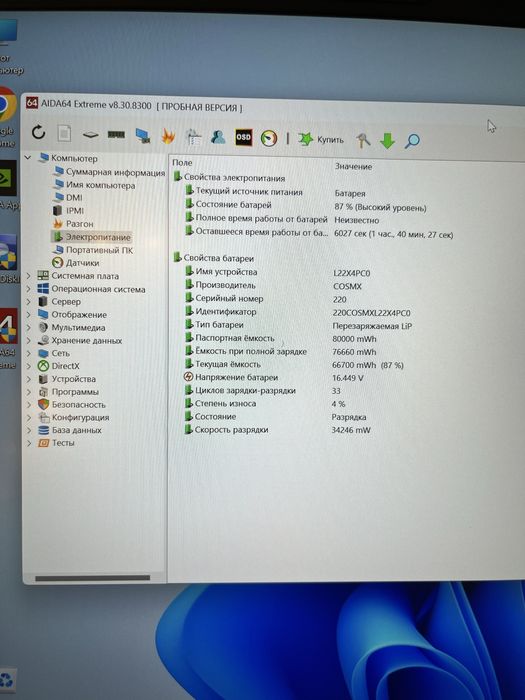Expand the Операционная система node

tap(29, 289)
